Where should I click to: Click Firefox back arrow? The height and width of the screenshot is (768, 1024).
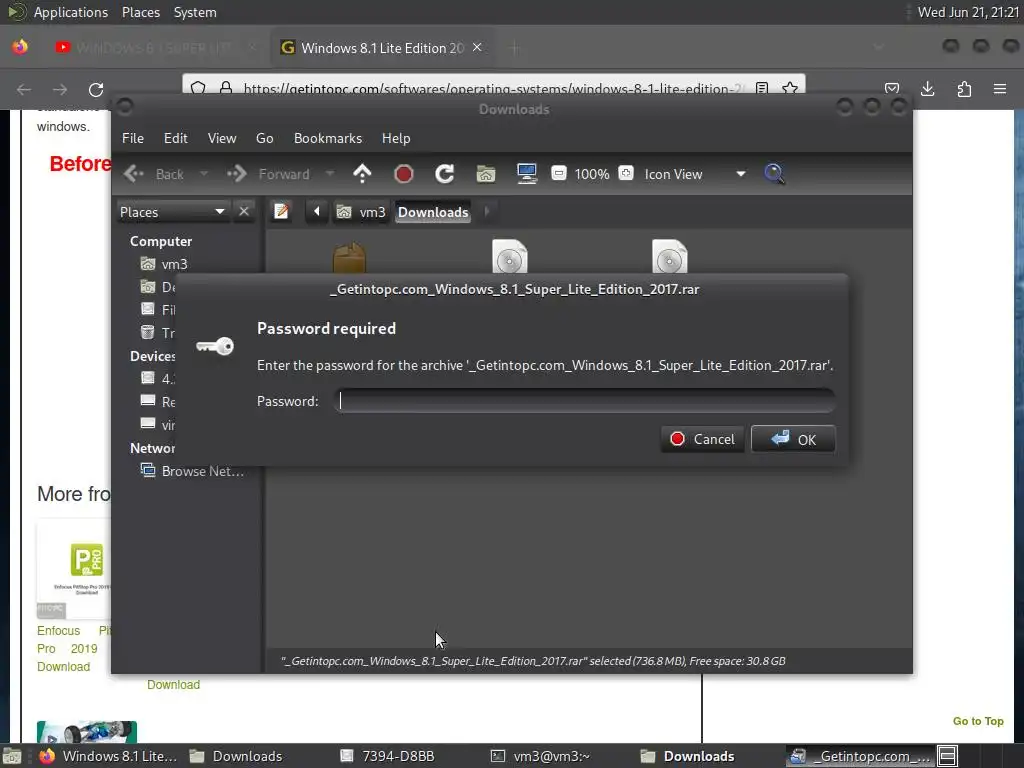pos(24,89)
